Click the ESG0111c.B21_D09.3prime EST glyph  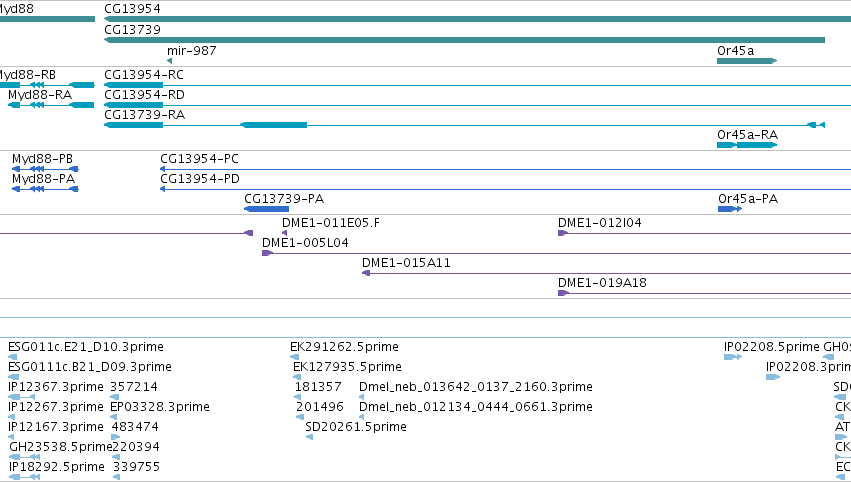14,377
